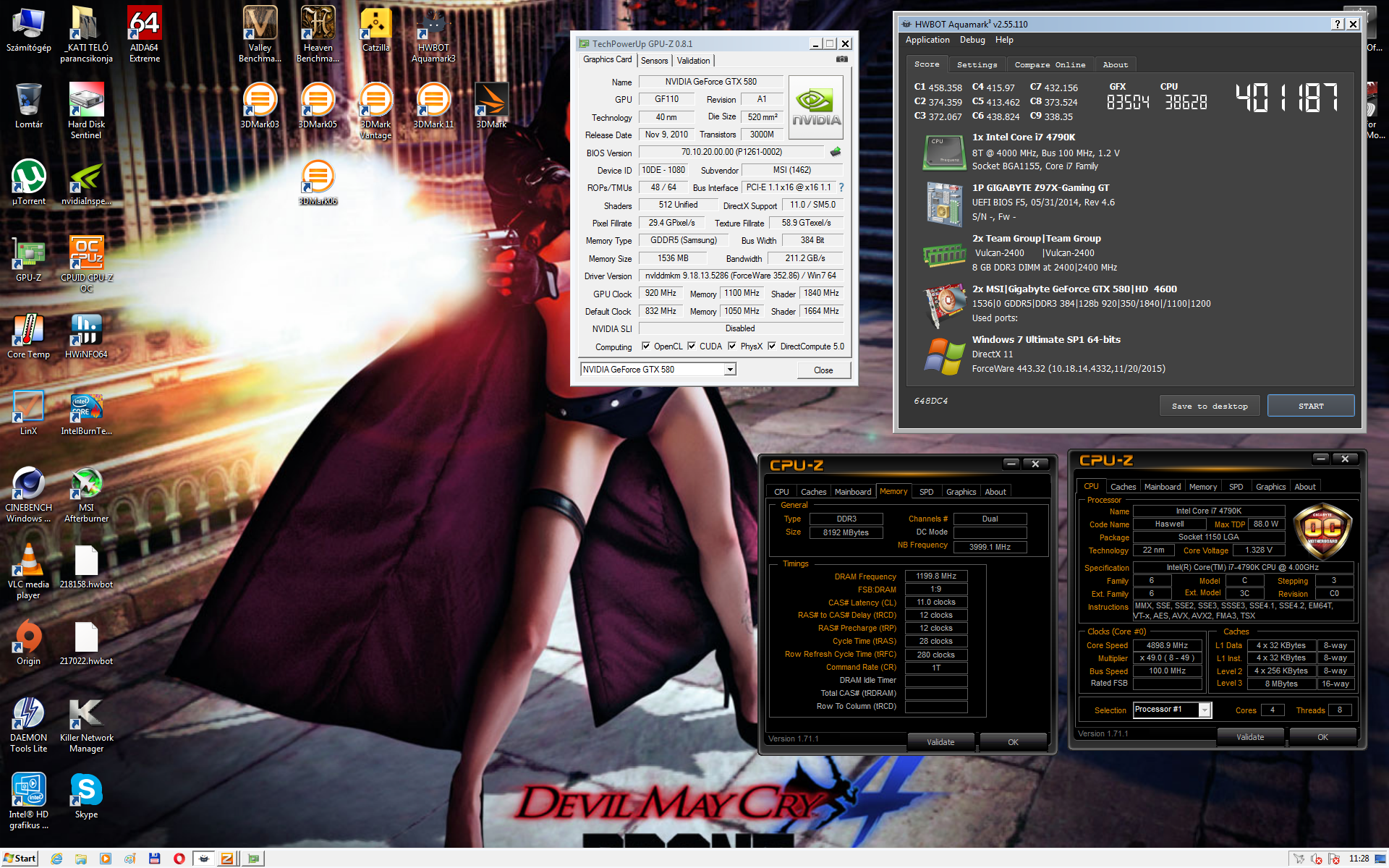The height and width of the screenshot is (868, 1389).
Task: Switch to the About tab in Aquamark
Action: click(x=1115, y=64)
